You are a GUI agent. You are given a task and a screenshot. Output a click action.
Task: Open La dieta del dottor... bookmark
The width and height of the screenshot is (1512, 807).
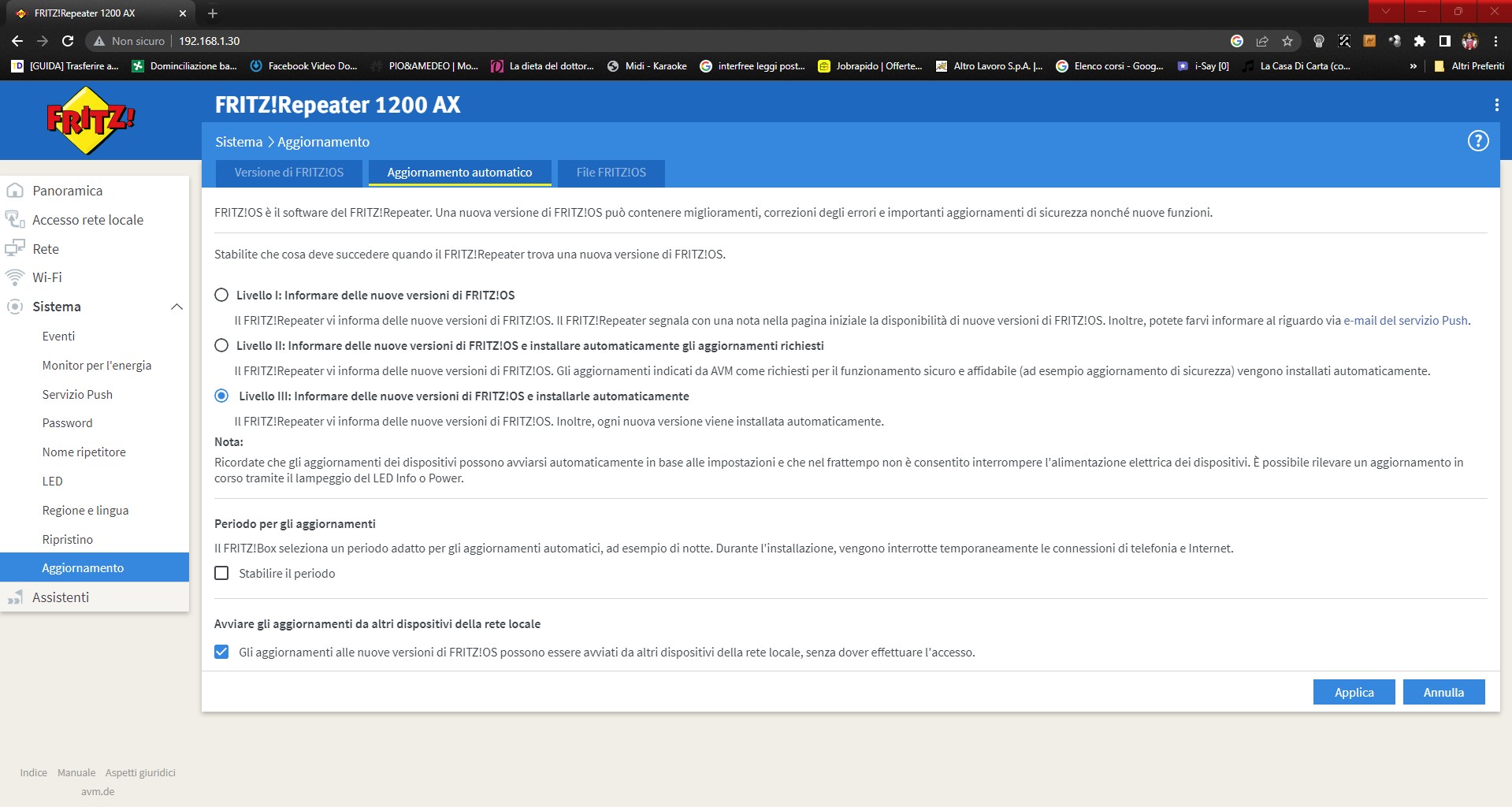pyautogui.click(x=542, y=66)
